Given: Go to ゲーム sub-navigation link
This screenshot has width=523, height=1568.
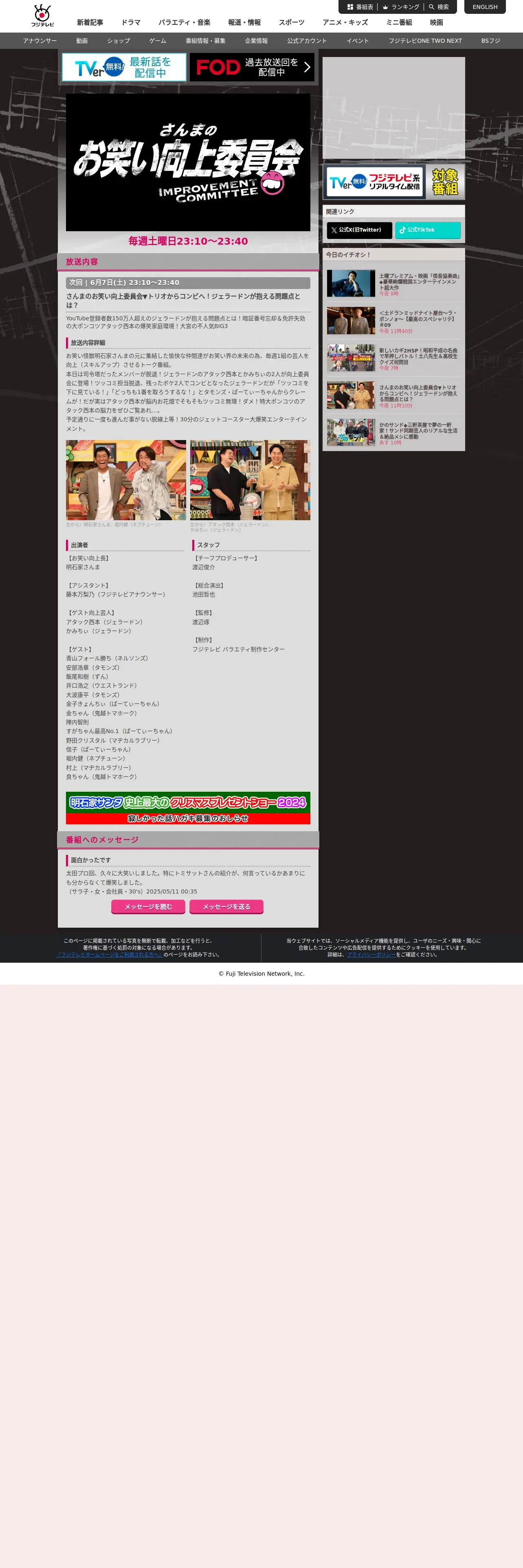Looking at the screenshot, I should pos(158,41).
